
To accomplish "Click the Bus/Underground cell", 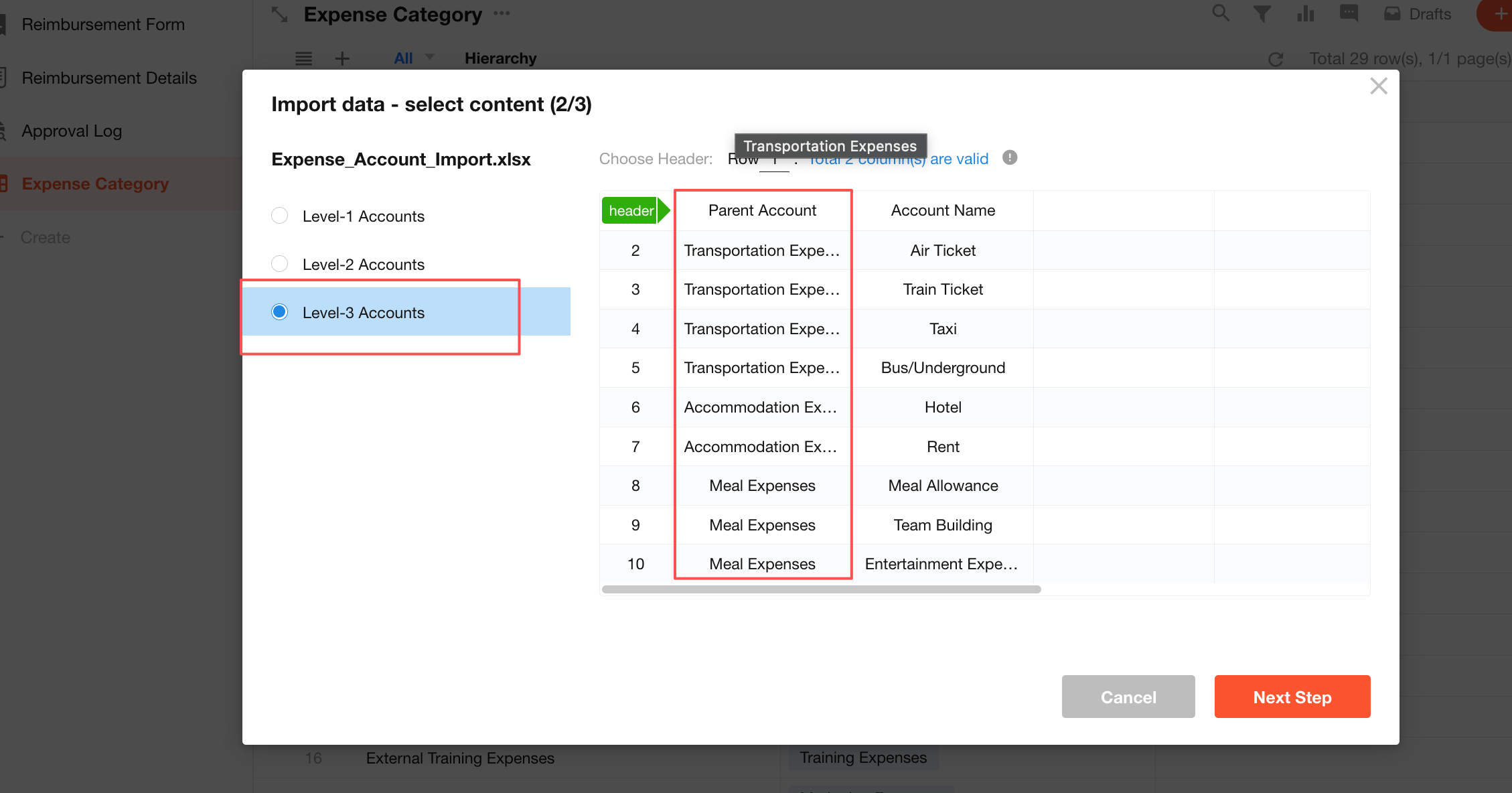I will click(x=943, y=368).
